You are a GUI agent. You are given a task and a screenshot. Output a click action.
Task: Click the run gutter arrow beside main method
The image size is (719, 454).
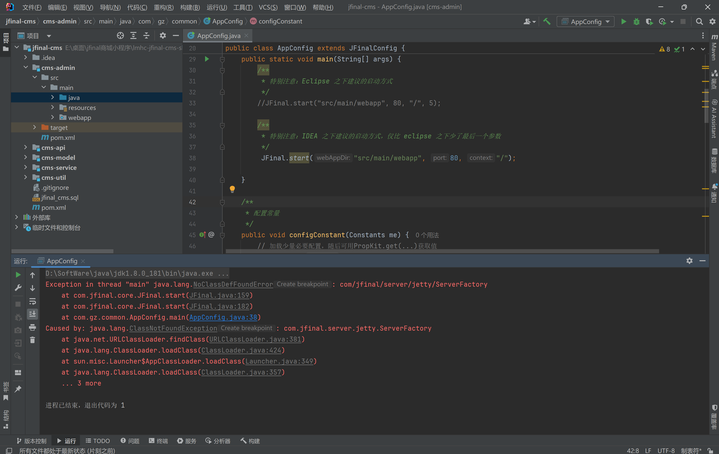pos(207,59)
